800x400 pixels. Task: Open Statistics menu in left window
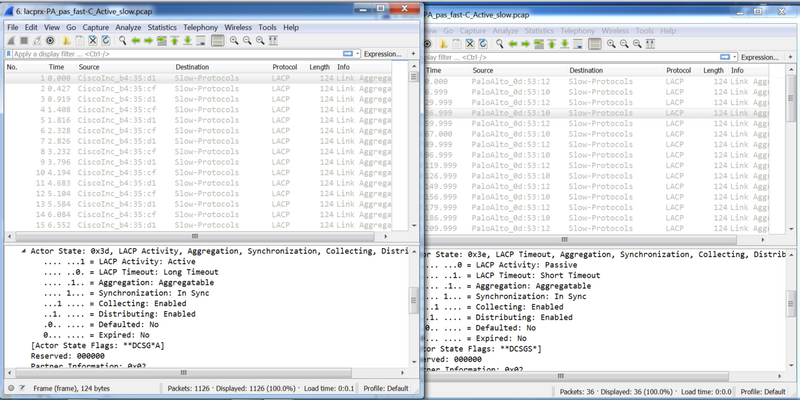coord(162,27)
